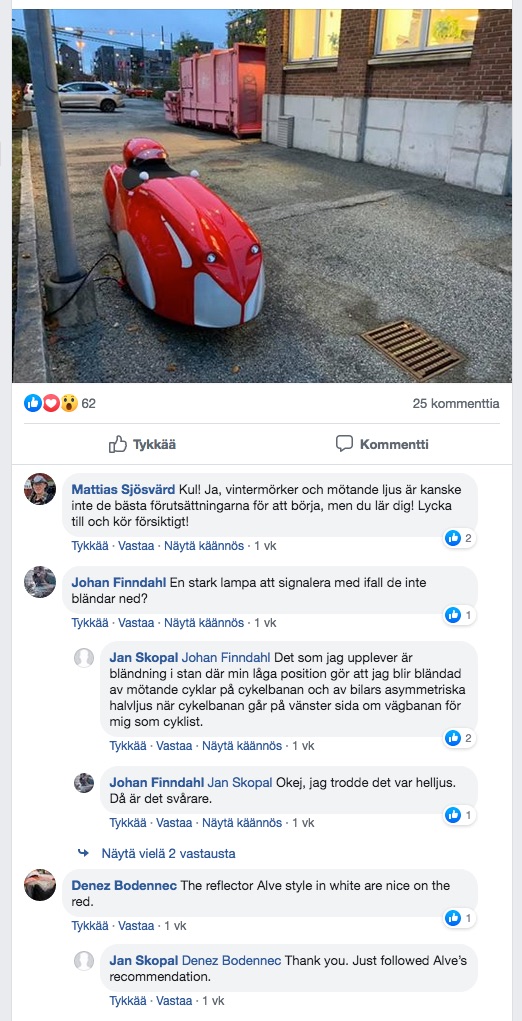
Task: Click the thumbs-up Tykkää icon below the photo
Action: pyautogui.click(x=118, y=444)
